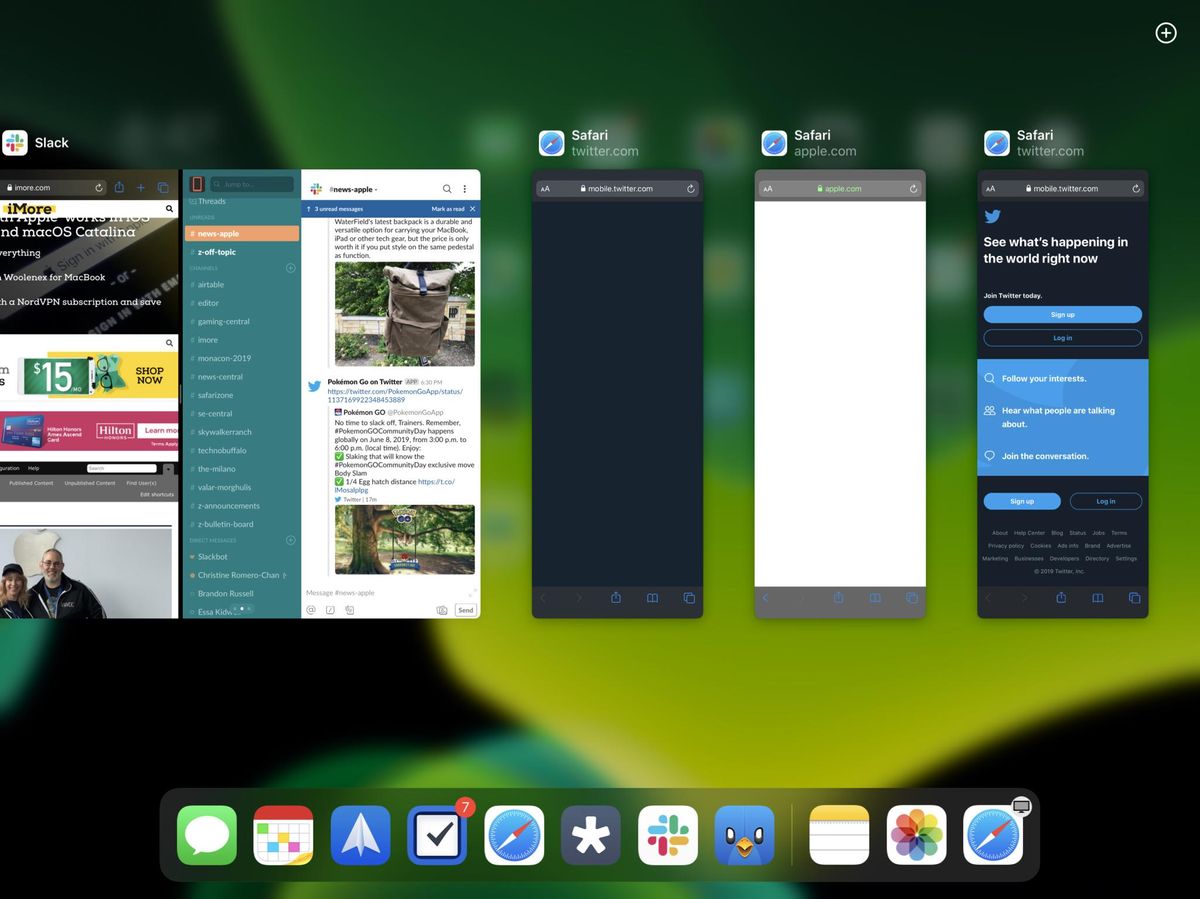Tap the bookmarks book icon in Safari twitter window
This screenshot has height=899, width=1200.
1098,598
